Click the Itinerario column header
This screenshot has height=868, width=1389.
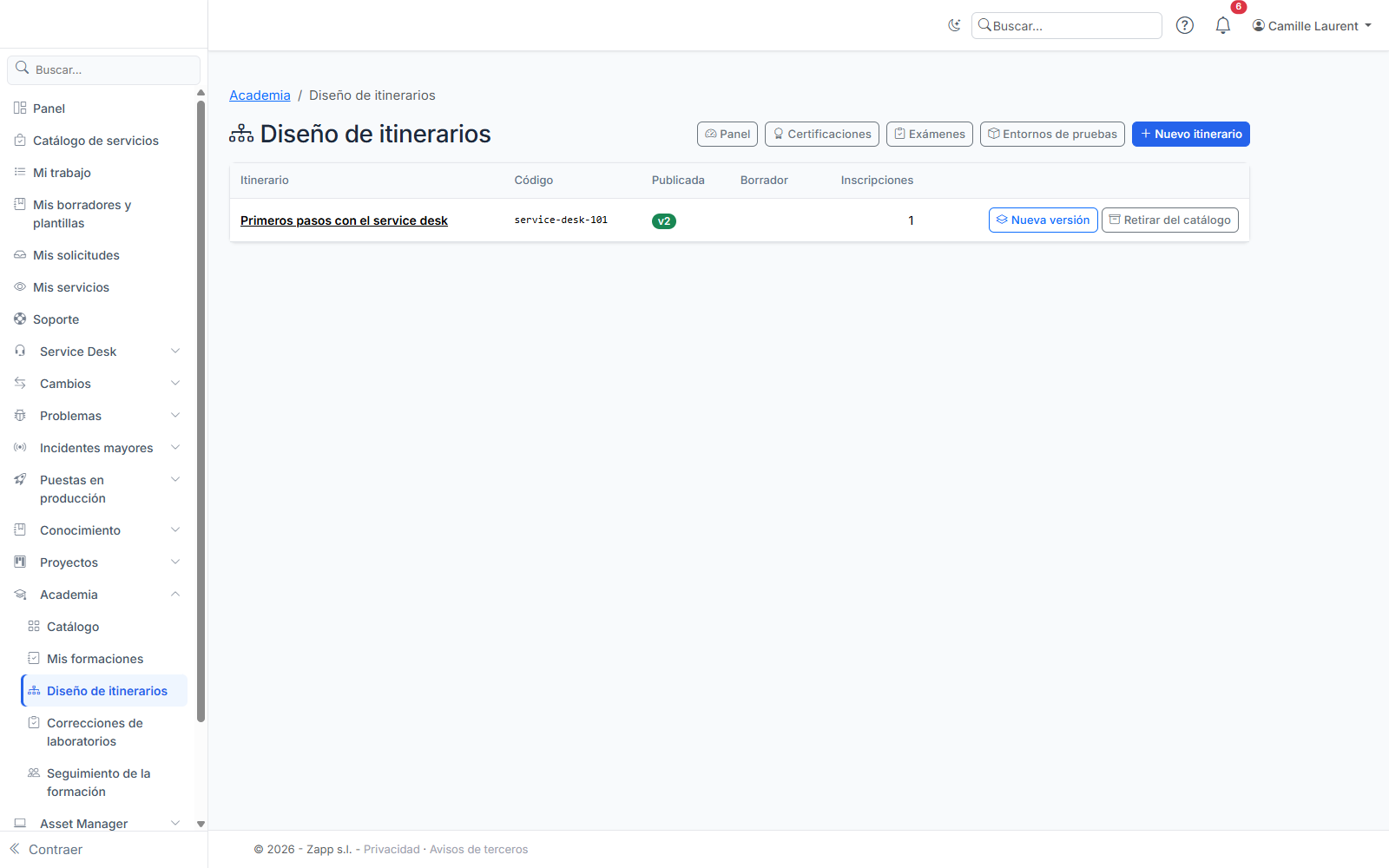[265, 181]
